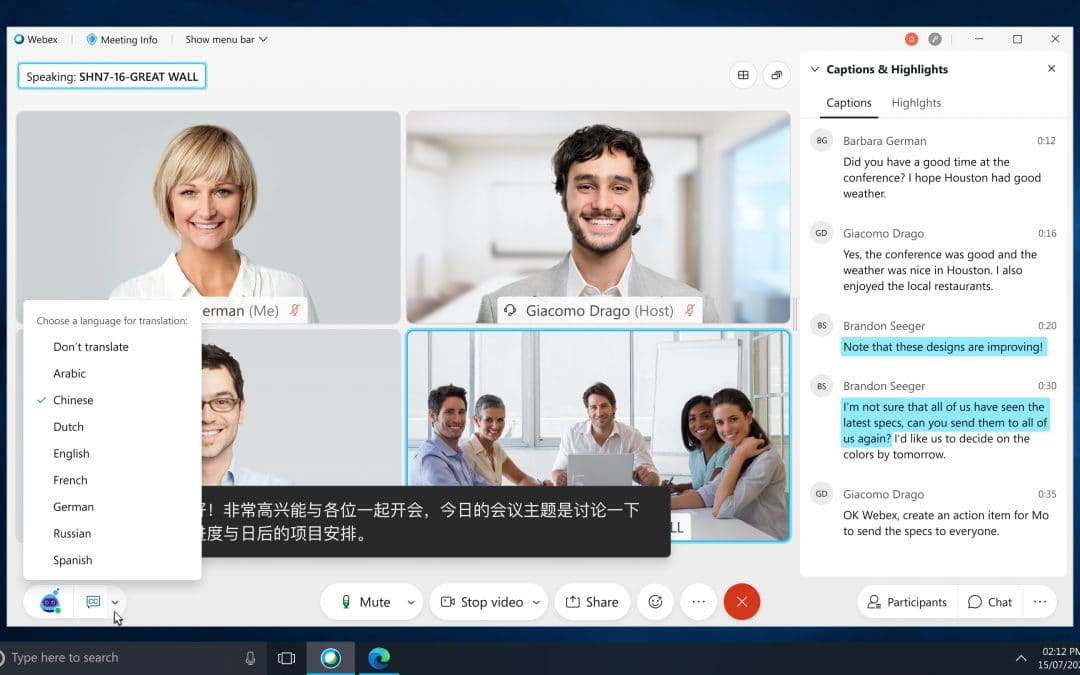This screenshot has width=1080, height=675.
Task: Click the GD avatar at 0:16 caption
Action: (821, 233)
